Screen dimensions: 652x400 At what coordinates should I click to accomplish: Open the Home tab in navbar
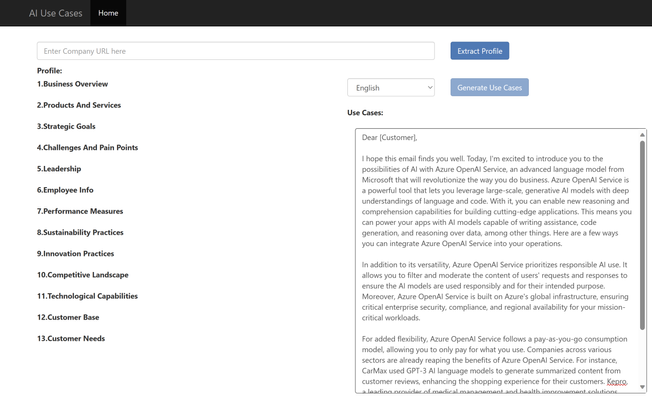pos(108,13)
